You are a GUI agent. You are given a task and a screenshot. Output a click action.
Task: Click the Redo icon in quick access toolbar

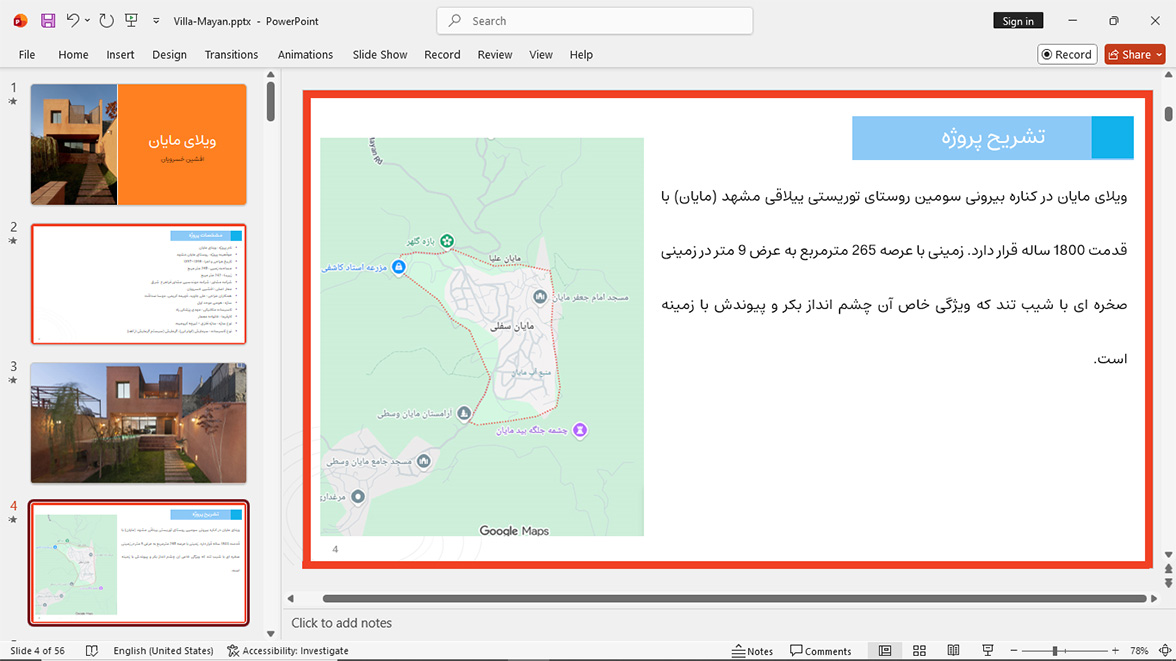point(106,21)
